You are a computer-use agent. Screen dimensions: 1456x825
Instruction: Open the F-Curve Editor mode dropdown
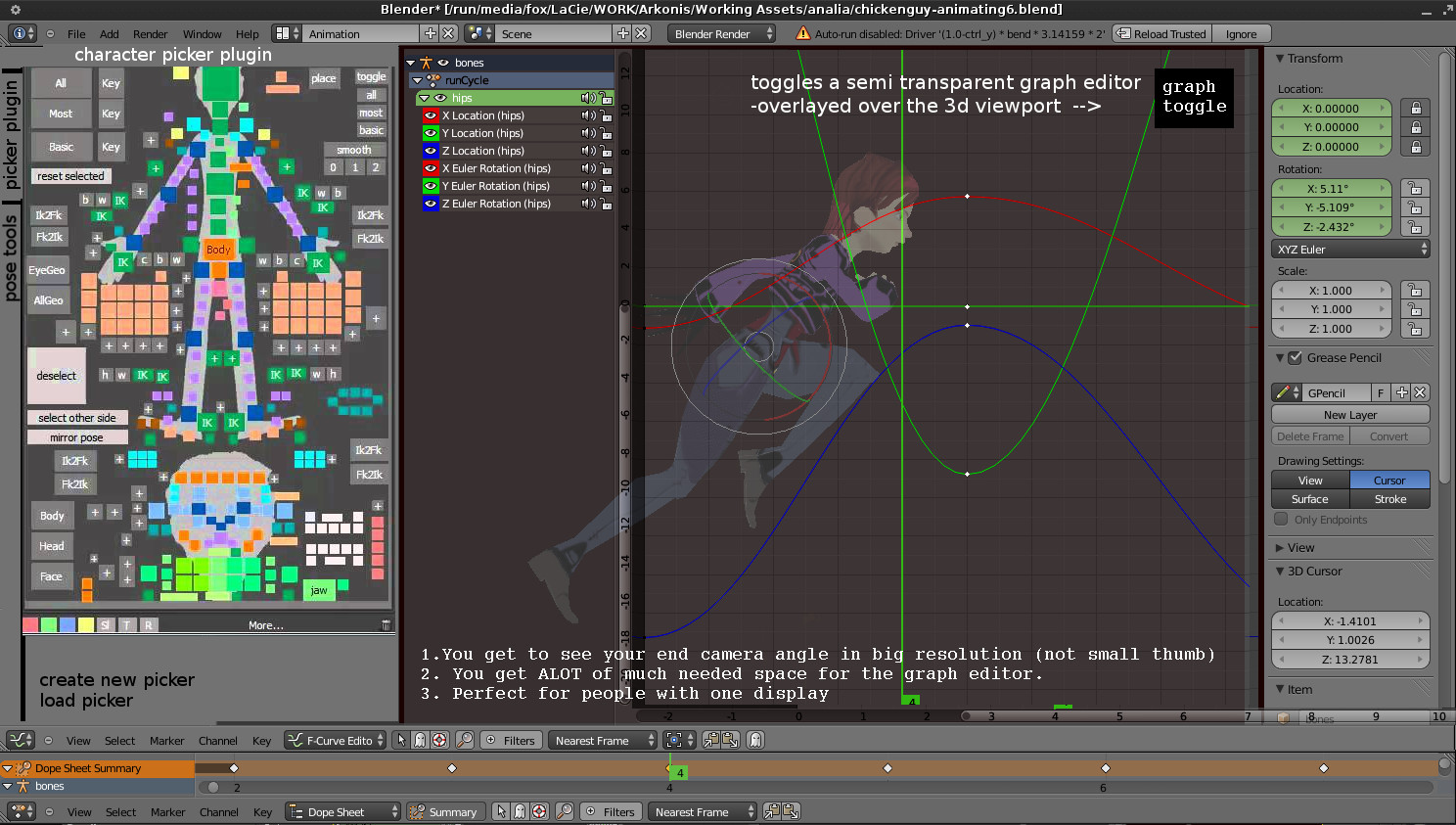click(336, 741)
